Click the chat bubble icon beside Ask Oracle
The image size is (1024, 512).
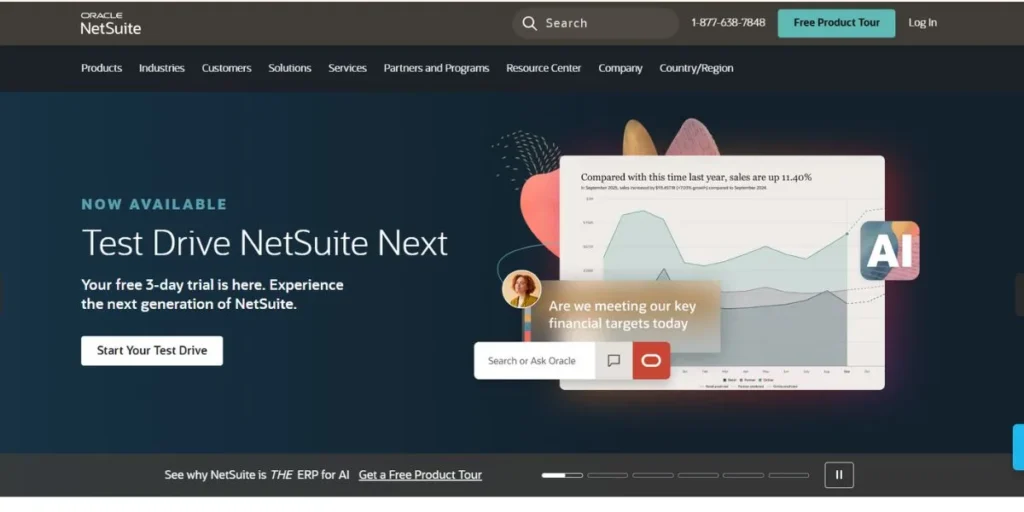tap(613, 360)
